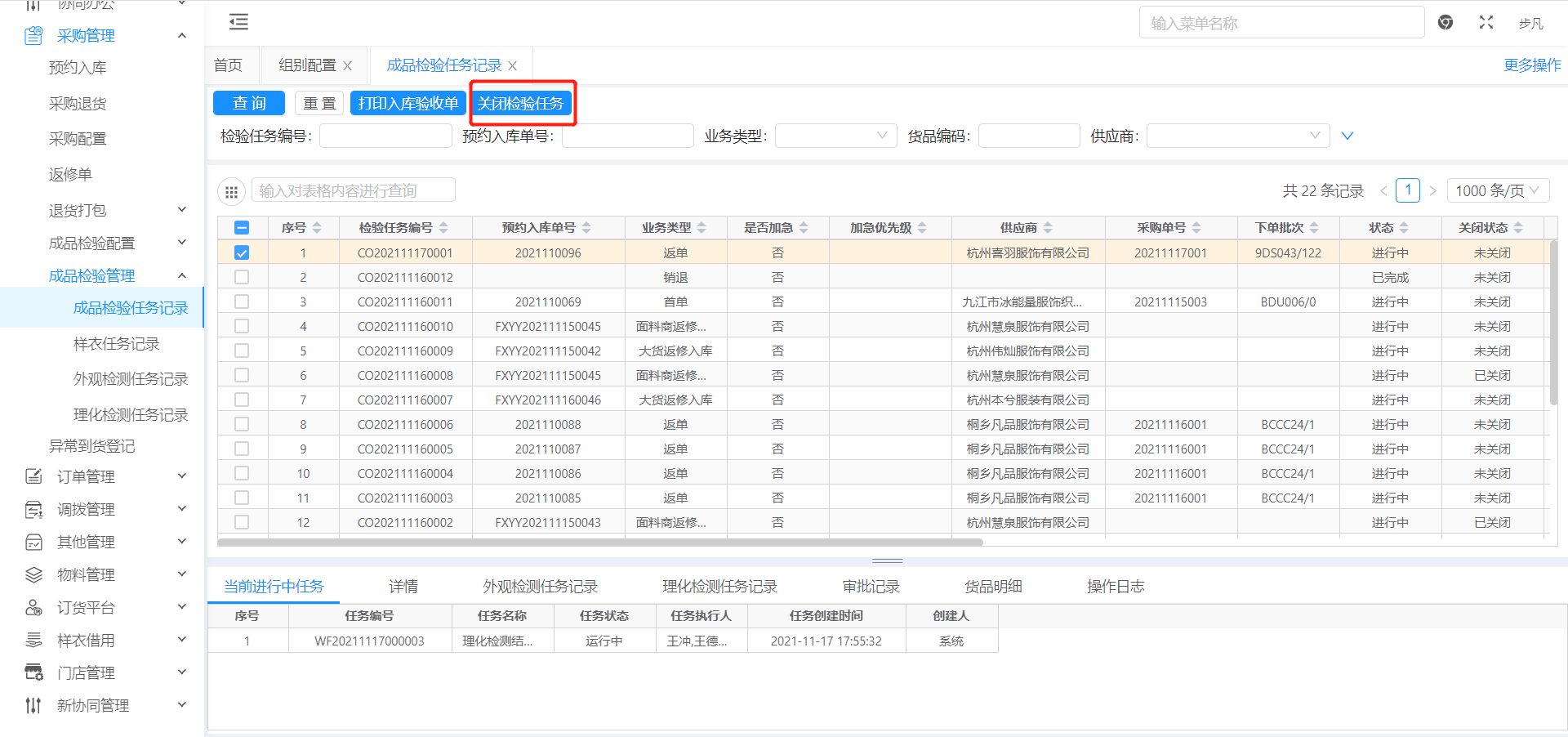Toggle the select-all header checkbox
The image size is (1568, 737).
[x=242, y=228]
